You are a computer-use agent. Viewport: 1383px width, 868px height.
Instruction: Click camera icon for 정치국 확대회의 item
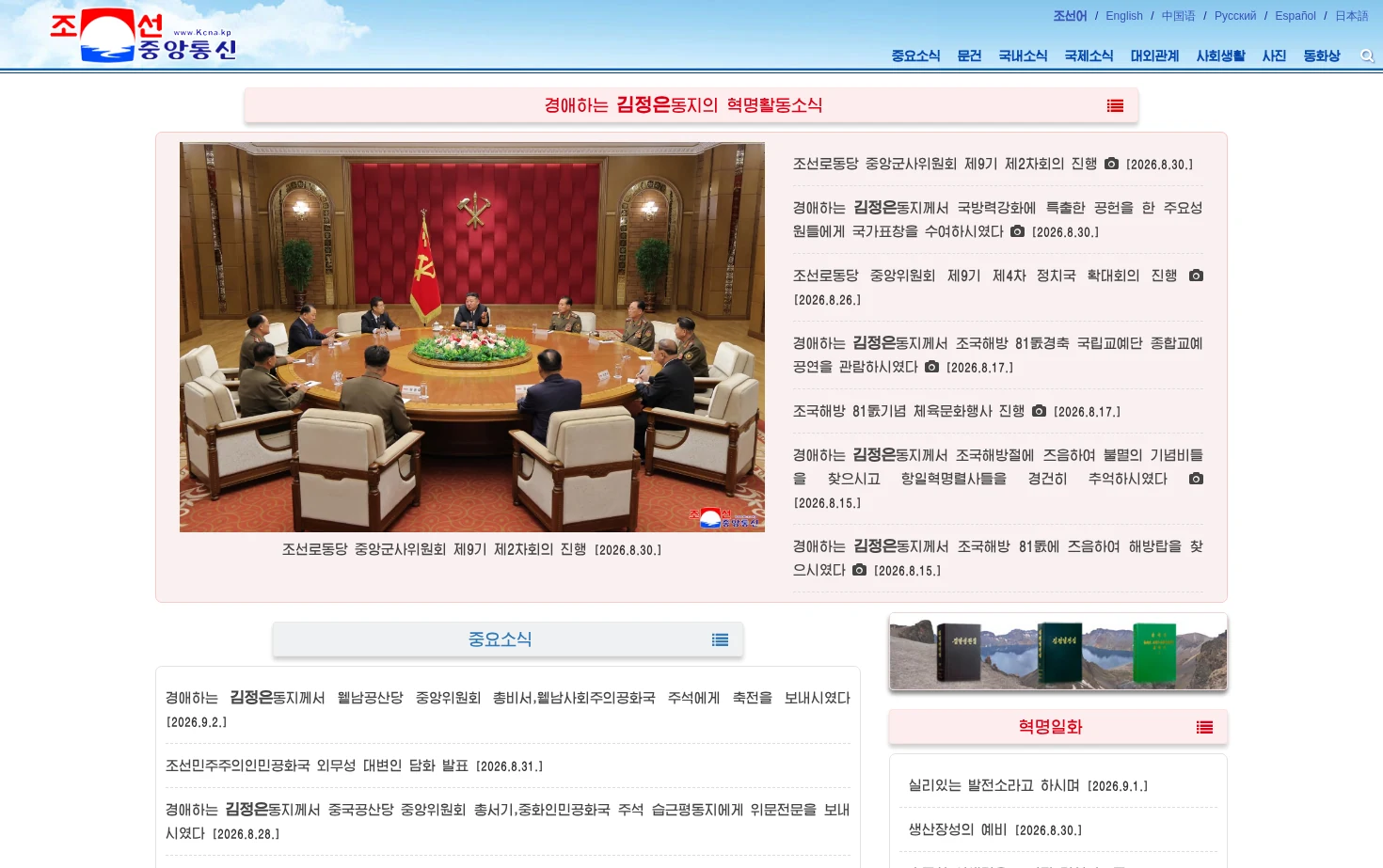pyautogui.click(x=1196, y=276)
